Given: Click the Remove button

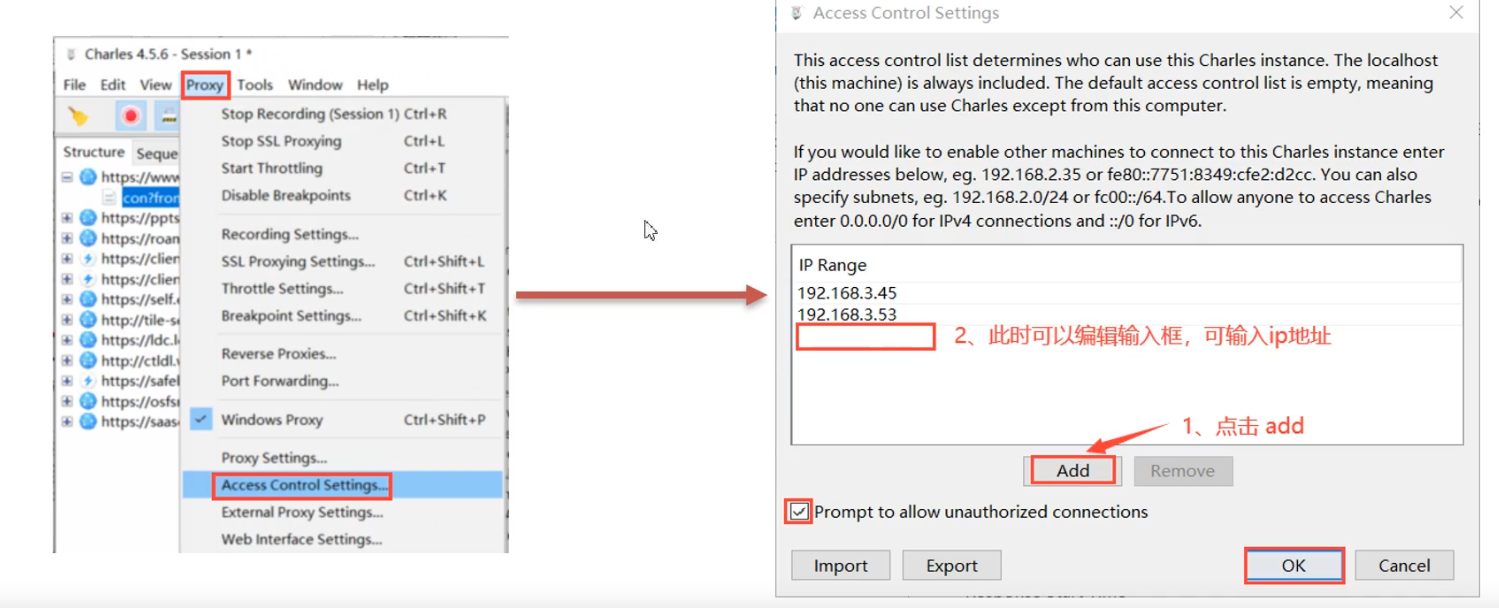Looking at the screenshot, I should (1183, 471).
